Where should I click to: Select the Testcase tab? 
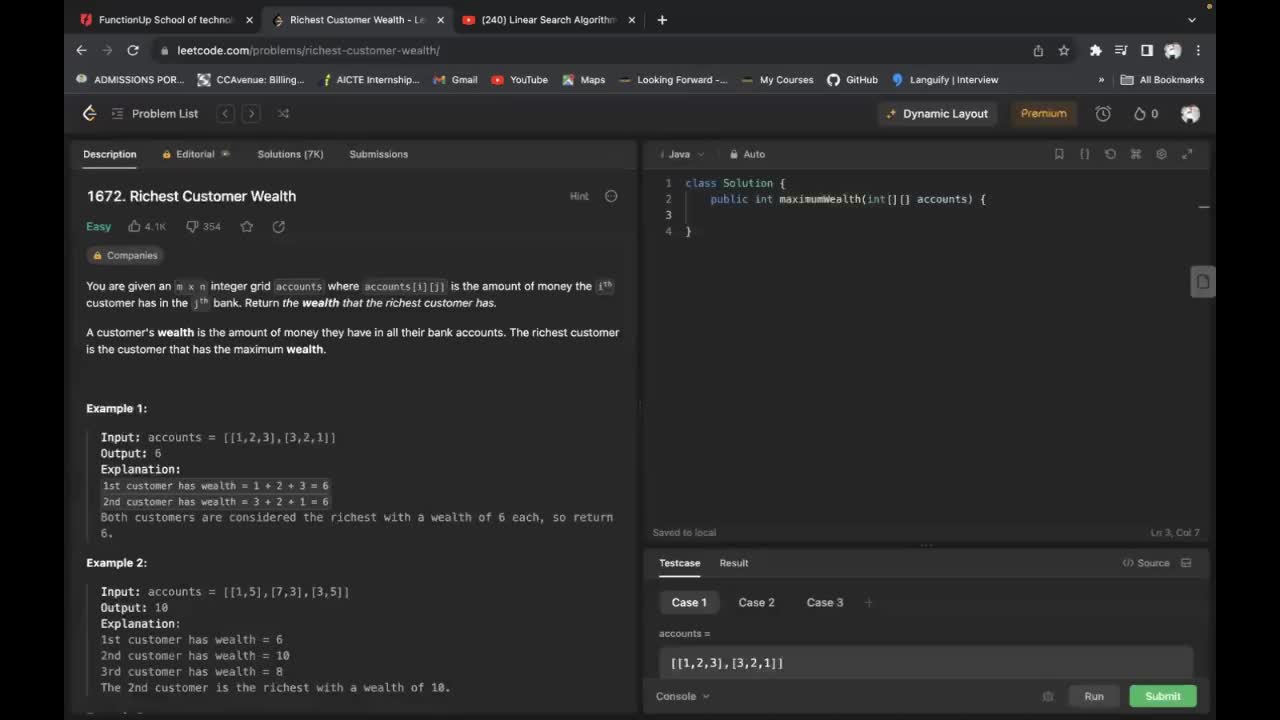679,563
